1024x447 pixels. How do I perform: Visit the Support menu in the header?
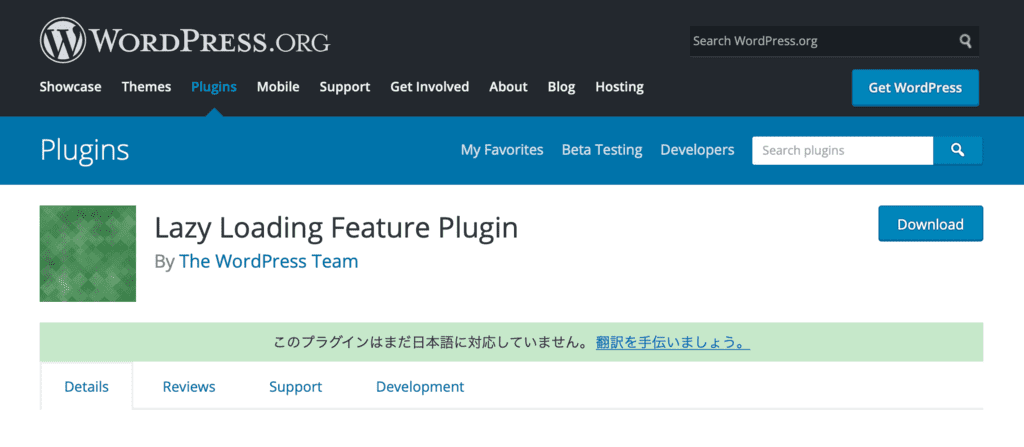coord(345,87)
